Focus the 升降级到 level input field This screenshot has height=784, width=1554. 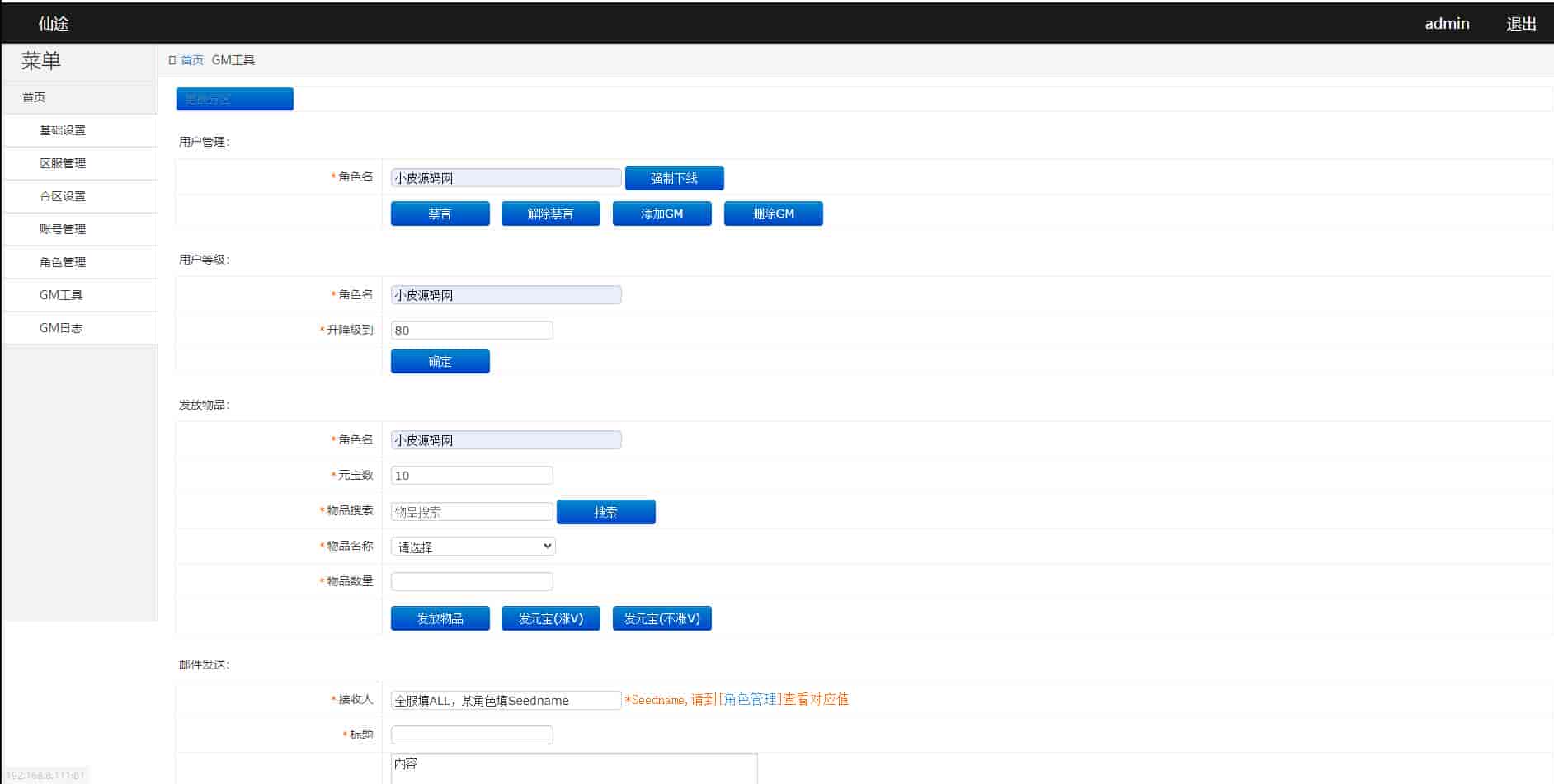pyautogui.click(x=472, y=331)
